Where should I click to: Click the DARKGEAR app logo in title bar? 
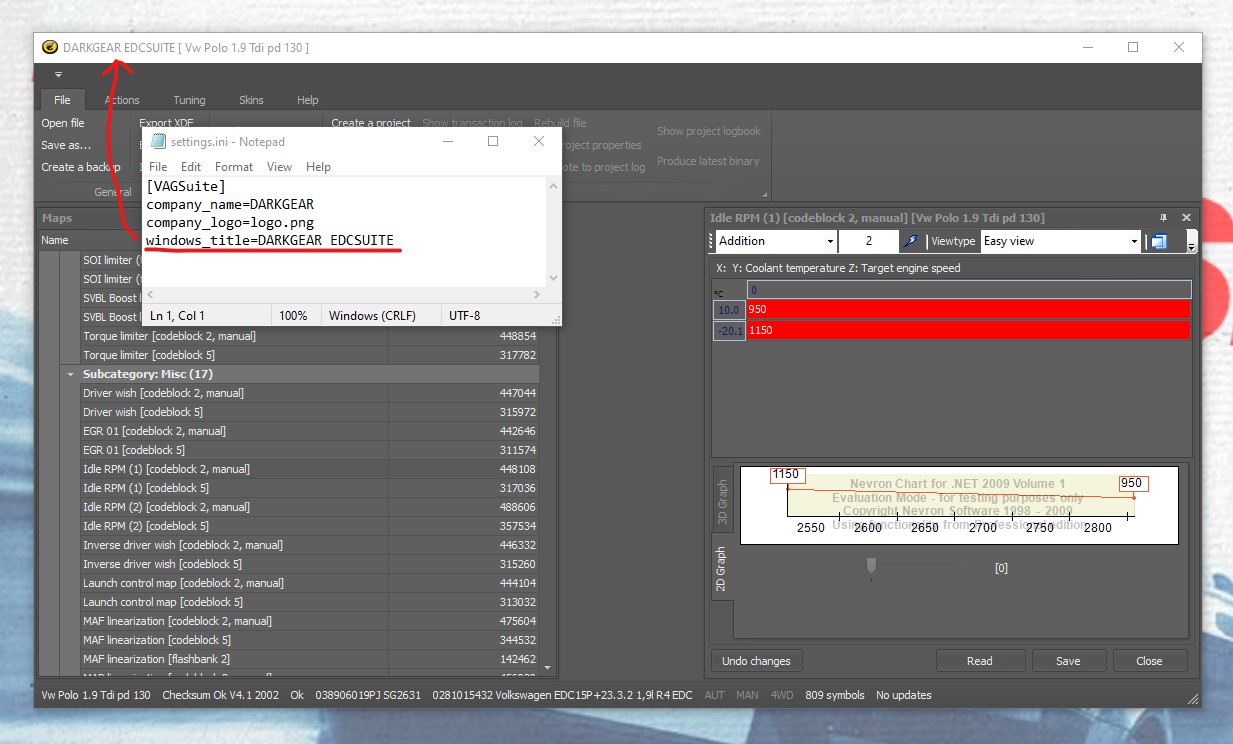[49, 47]
